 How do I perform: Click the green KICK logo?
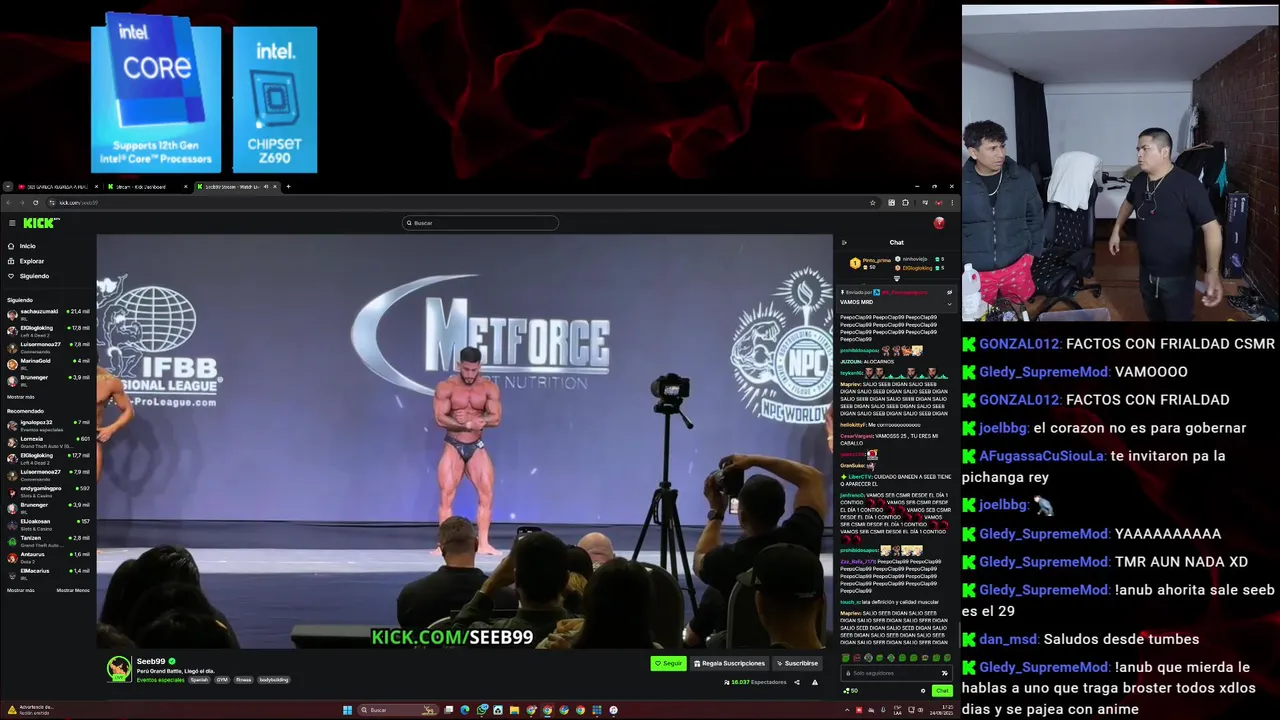[x=41, y=223]
